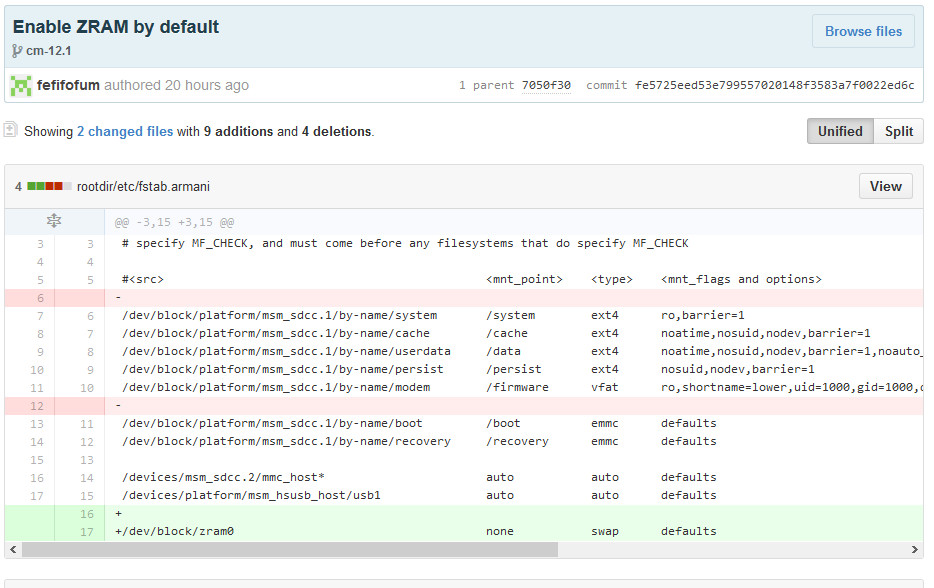Viewport: 934px width, 588px height.
Task: Click the horizontal scrollbar left arrow
Action: (13, 549)
